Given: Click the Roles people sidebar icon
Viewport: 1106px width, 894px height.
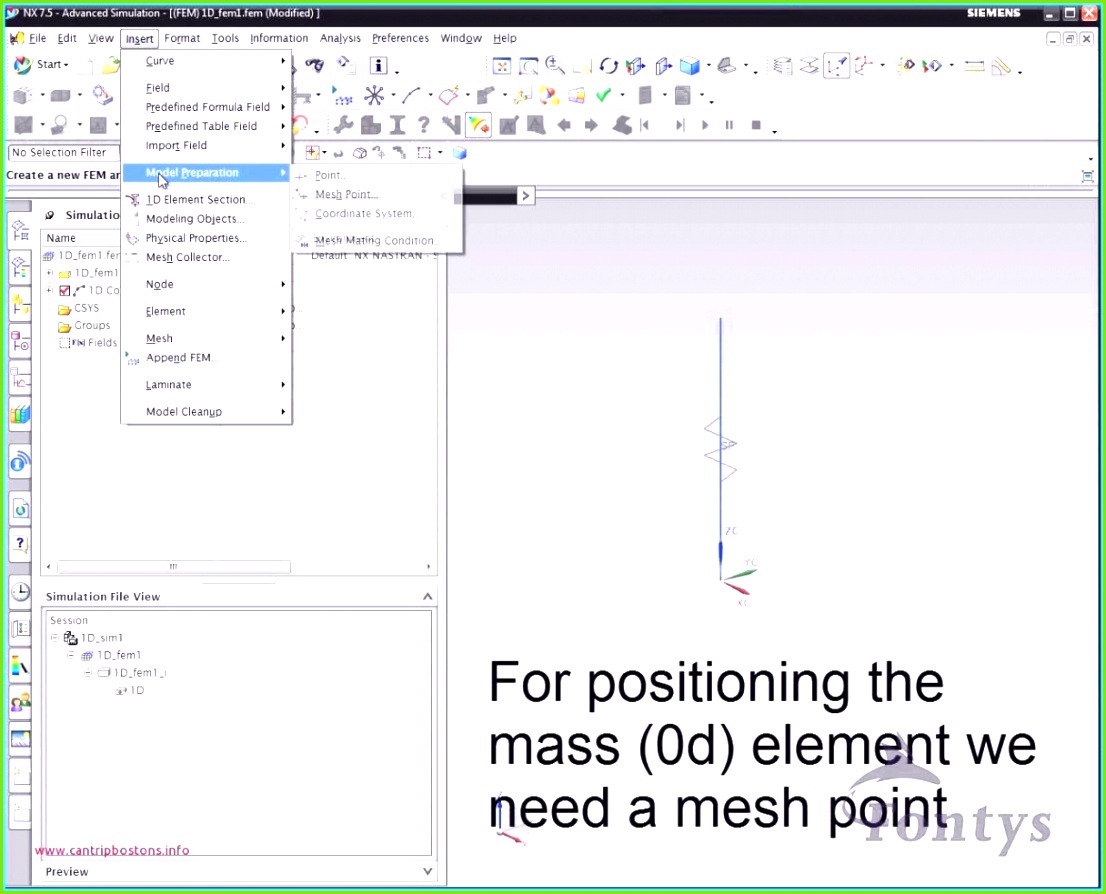Looking at the screenshot, I should 20,701.
